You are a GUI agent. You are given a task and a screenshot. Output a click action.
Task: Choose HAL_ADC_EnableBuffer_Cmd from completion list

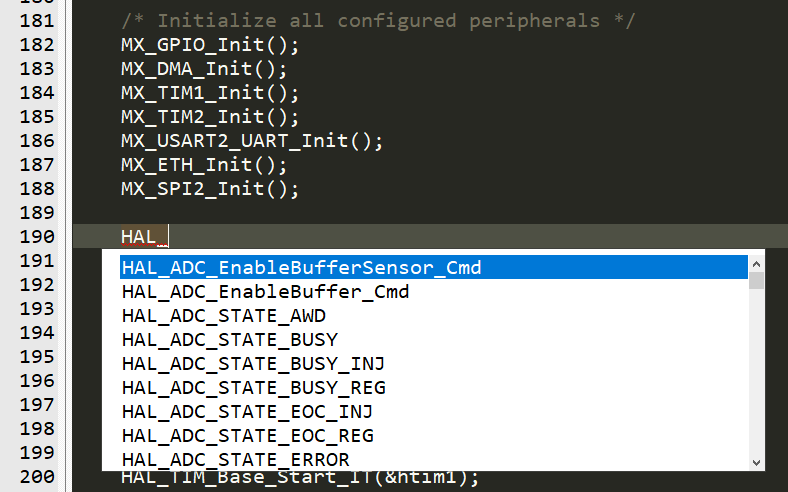(x=434, y=291)
